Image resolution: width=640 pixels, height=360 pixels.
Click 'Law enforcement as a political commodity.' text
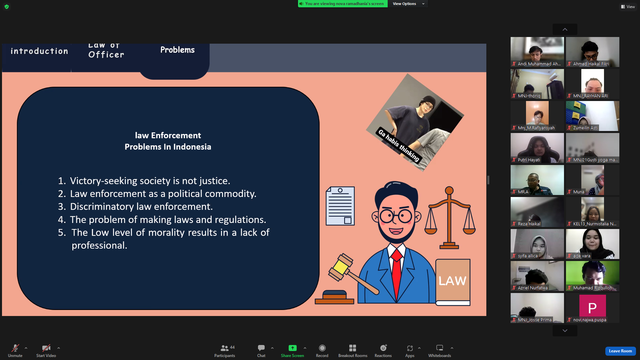click(163, 194)
